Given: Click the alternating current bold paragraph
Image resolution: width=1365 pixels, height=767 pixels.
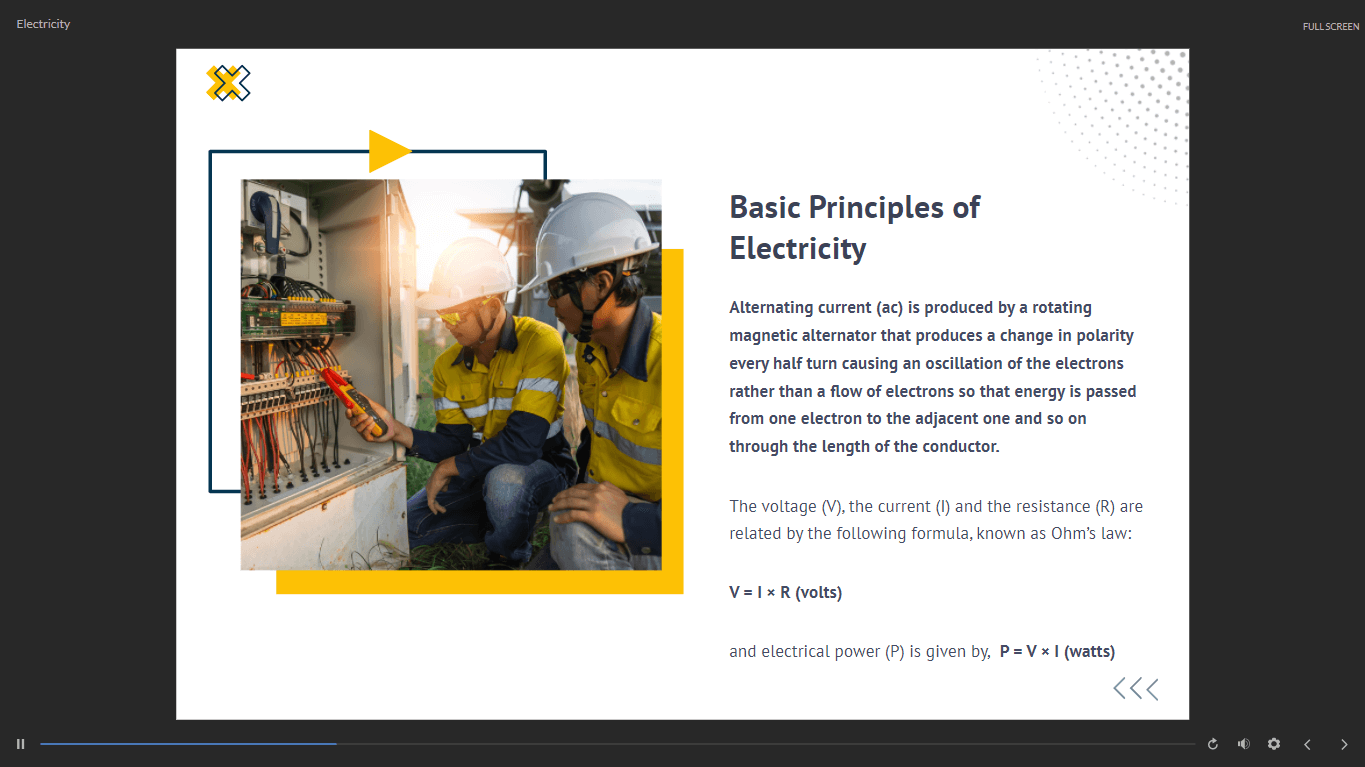Looking at the screenshot, I should [x=933, y=377].
